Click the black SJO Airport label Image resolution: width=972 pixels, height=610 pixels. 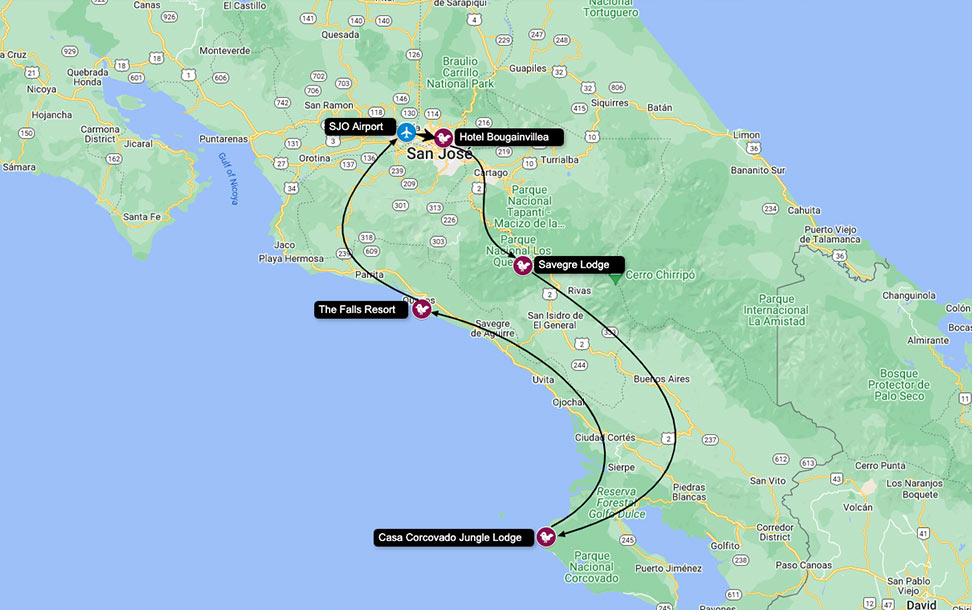(360, 126)
